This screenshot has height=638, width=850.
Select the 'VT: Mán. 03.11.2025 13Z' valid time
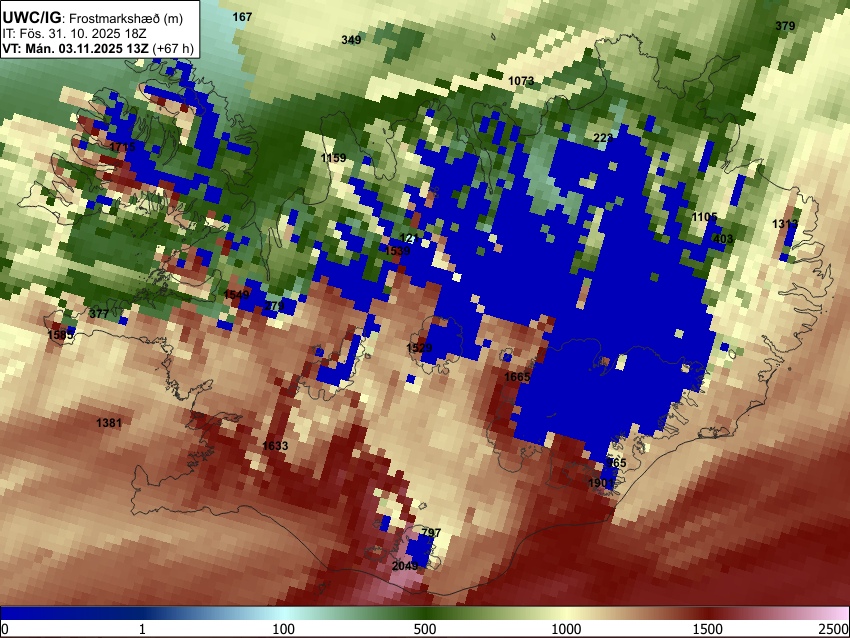75,48
